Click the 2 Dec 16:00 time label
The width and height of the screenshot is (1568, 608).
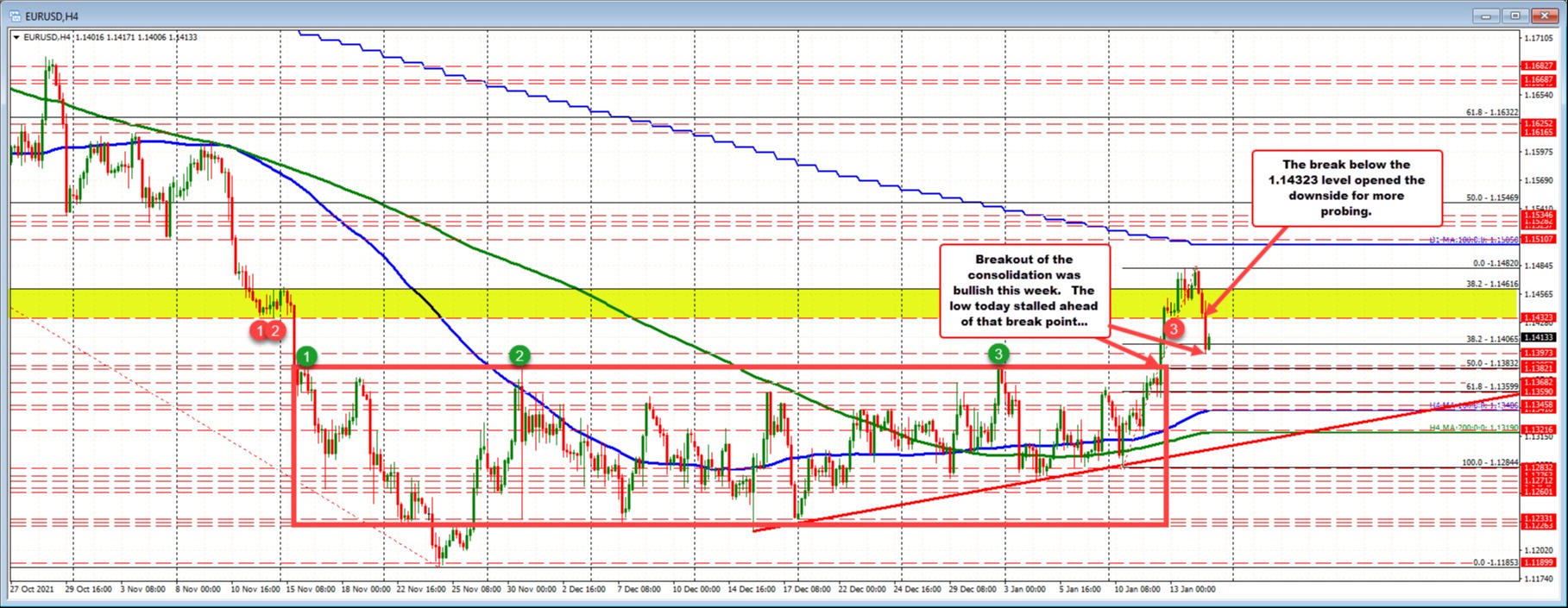tap(586, 589)
